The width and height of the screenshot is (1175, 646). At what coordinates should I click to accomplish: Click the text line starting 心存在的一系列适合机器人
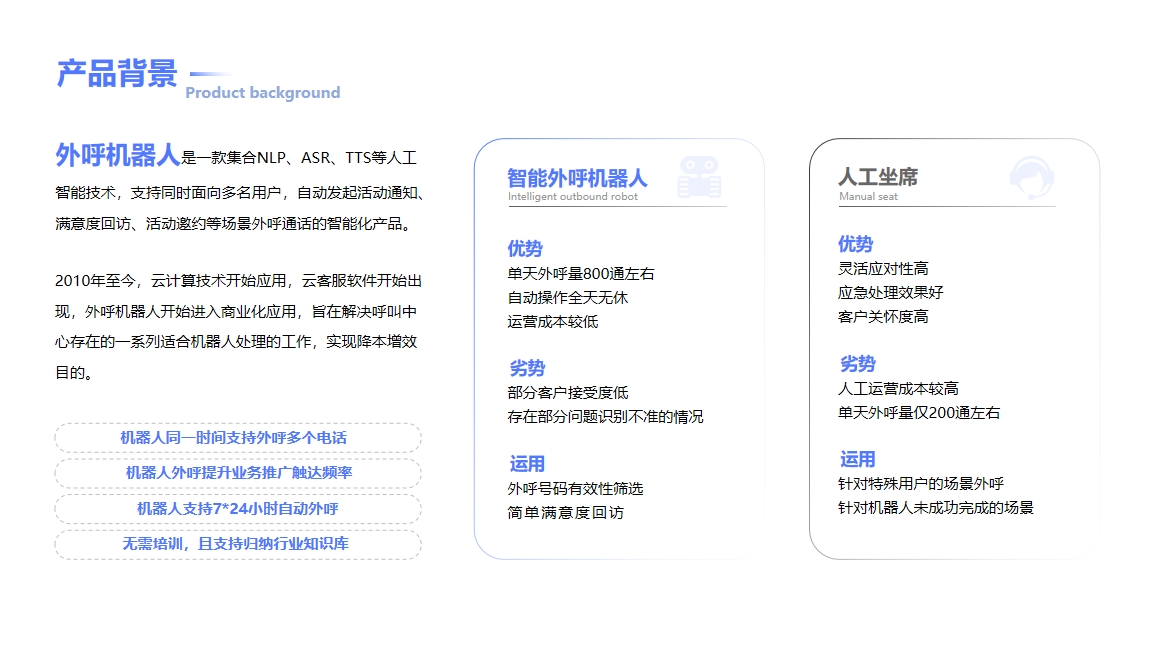(236, 342)
